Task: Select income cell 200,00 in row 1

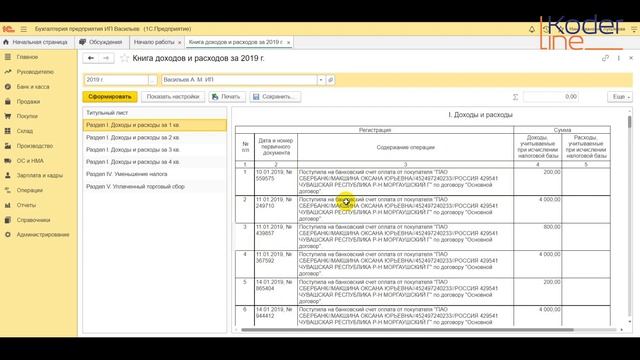Action: pyautogui.click(x=538, y=182)
